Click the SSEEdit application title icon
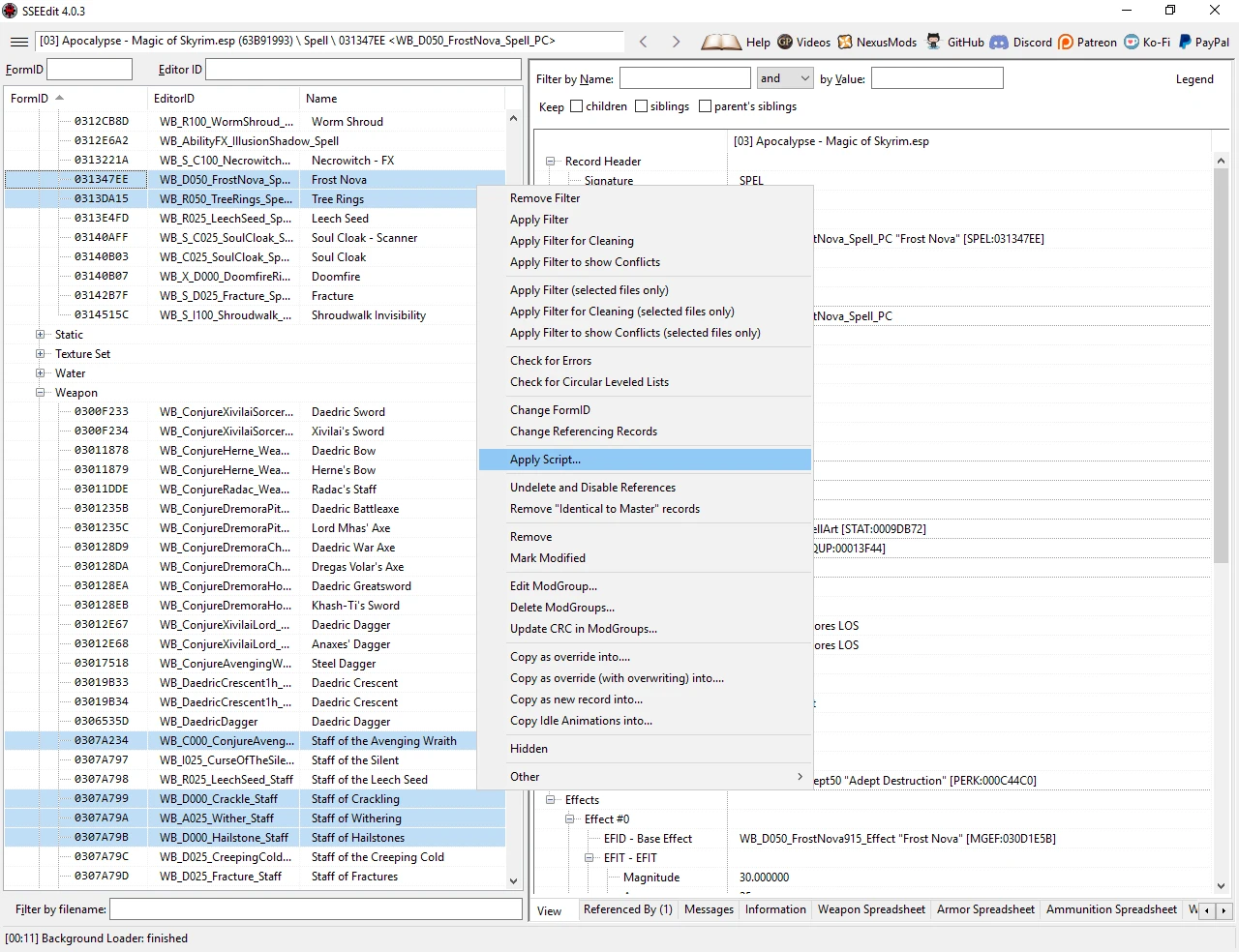 point(11,11)
